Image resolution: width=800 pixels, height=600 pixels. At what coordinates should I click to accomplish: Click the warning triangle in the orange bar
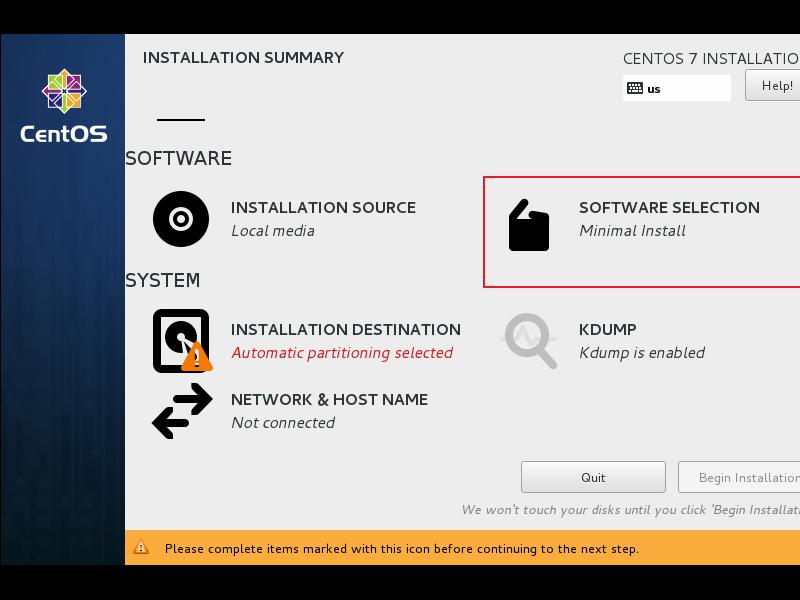click(141, 548)
